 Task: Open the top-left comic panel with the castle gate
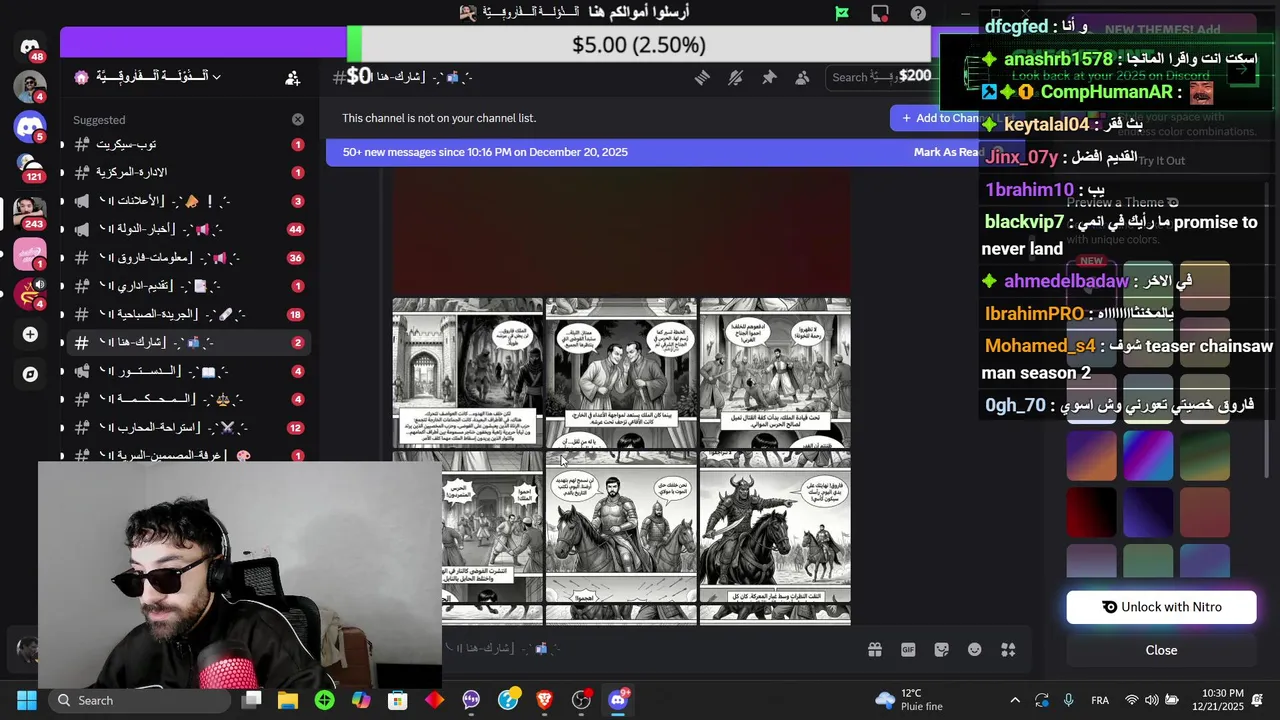pos(467,373)
